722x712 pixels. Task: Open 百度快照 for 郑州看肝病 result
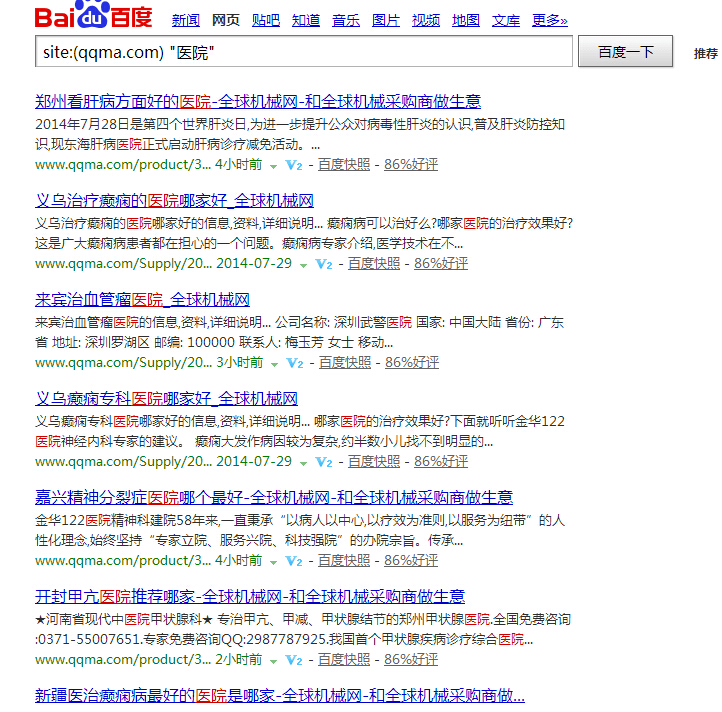point(344,164)
